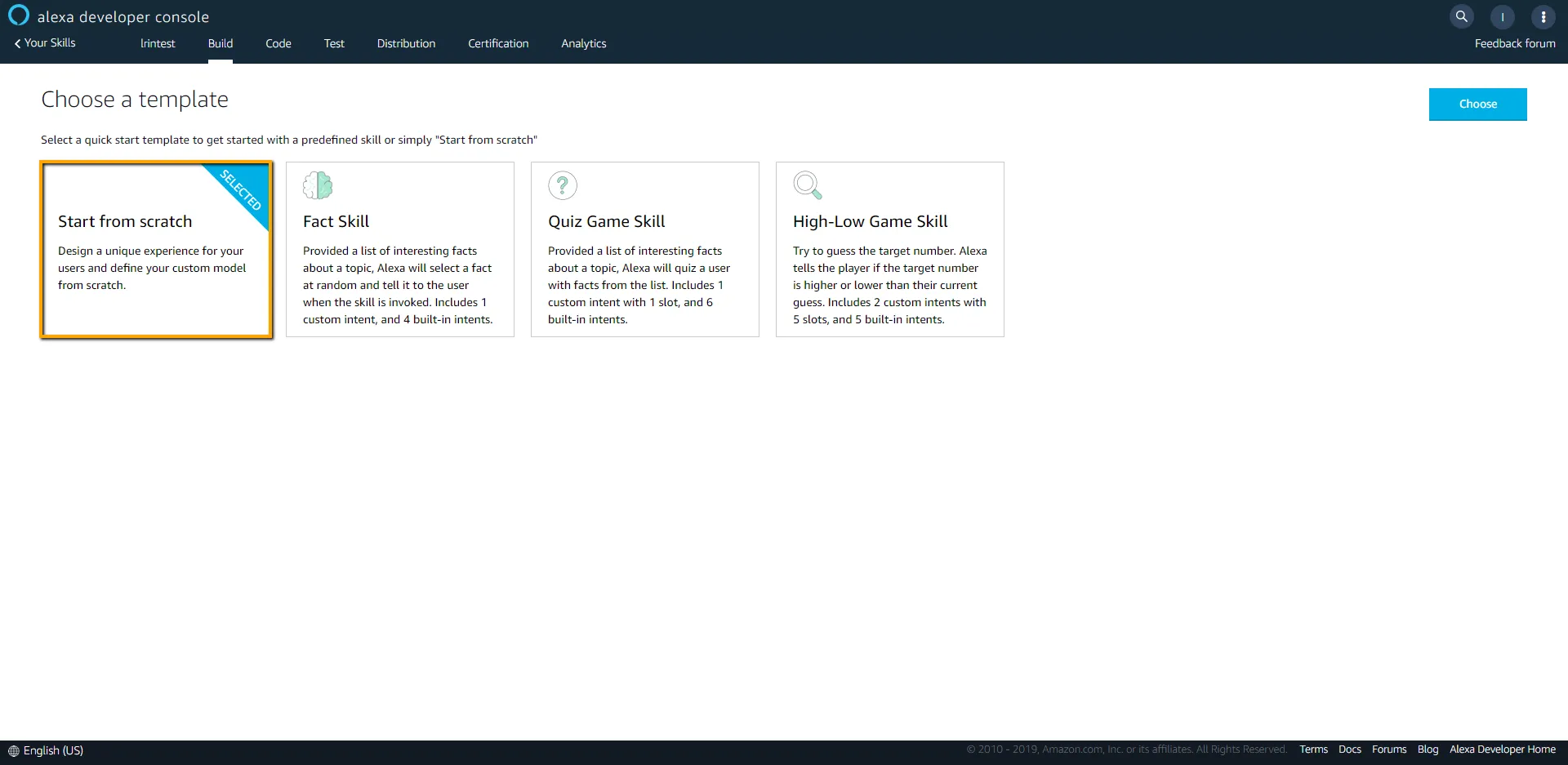Open the vertical three-dot options menu
This screenshot has height=765, width=1568.
pyautogui.click(x=1543, y=16)
